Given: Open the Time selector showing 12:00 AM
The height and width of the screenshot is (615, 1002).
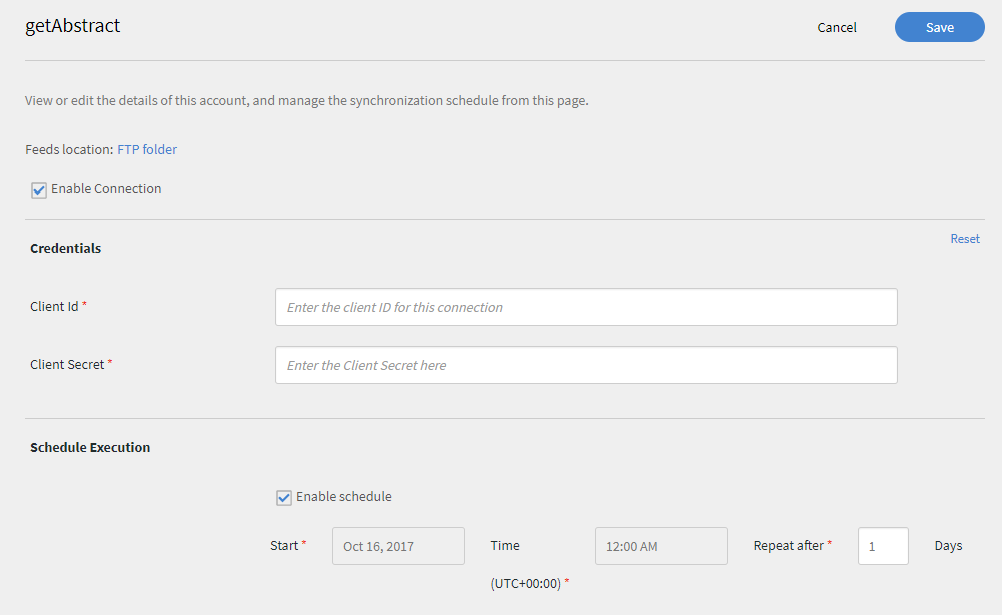Looking at the screenshot, I should (661, 545).
